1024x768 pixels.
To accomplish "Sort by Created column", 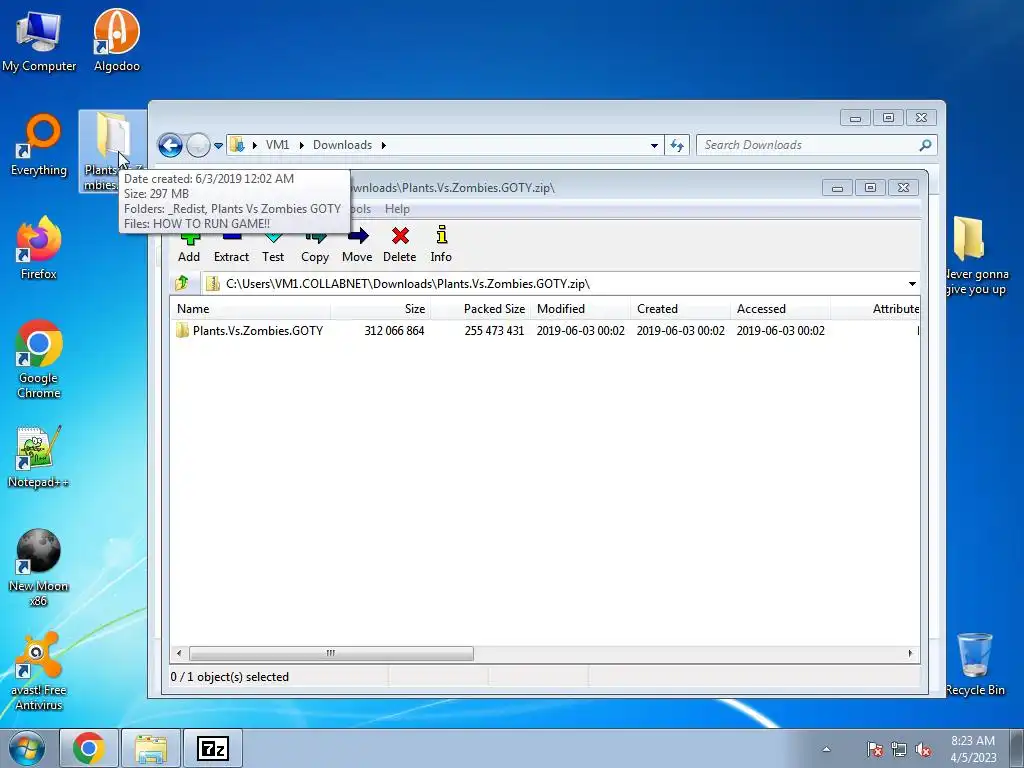I will pos(680,309).
